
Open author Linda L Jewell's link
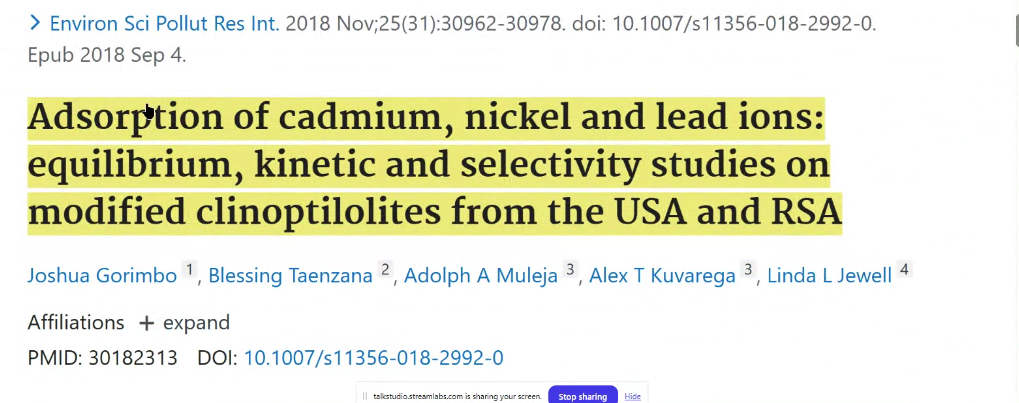829,276
